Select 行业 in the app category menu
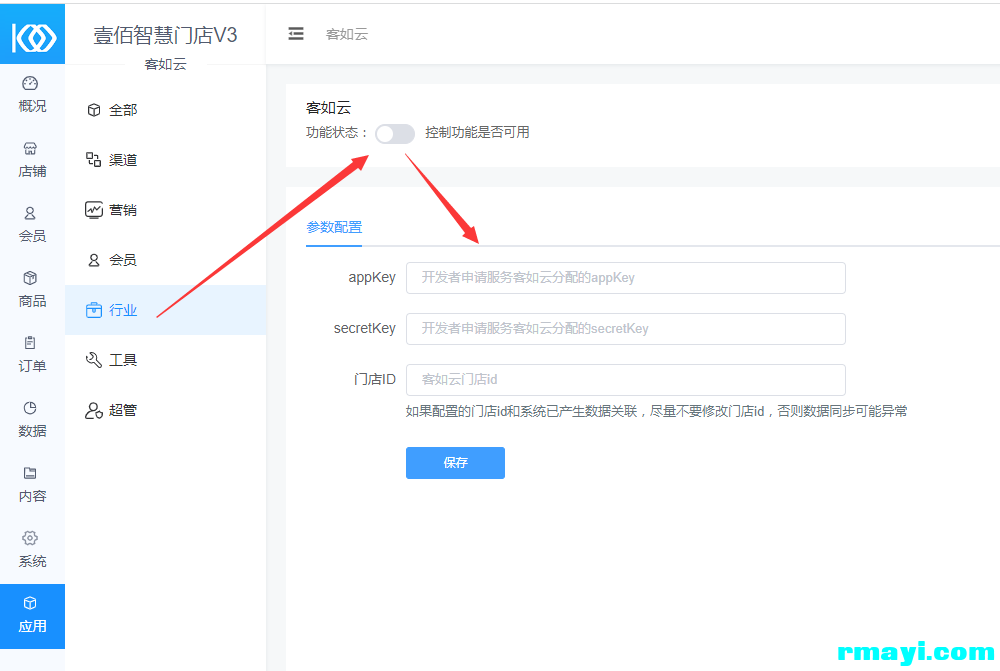 tap(165, 310)
